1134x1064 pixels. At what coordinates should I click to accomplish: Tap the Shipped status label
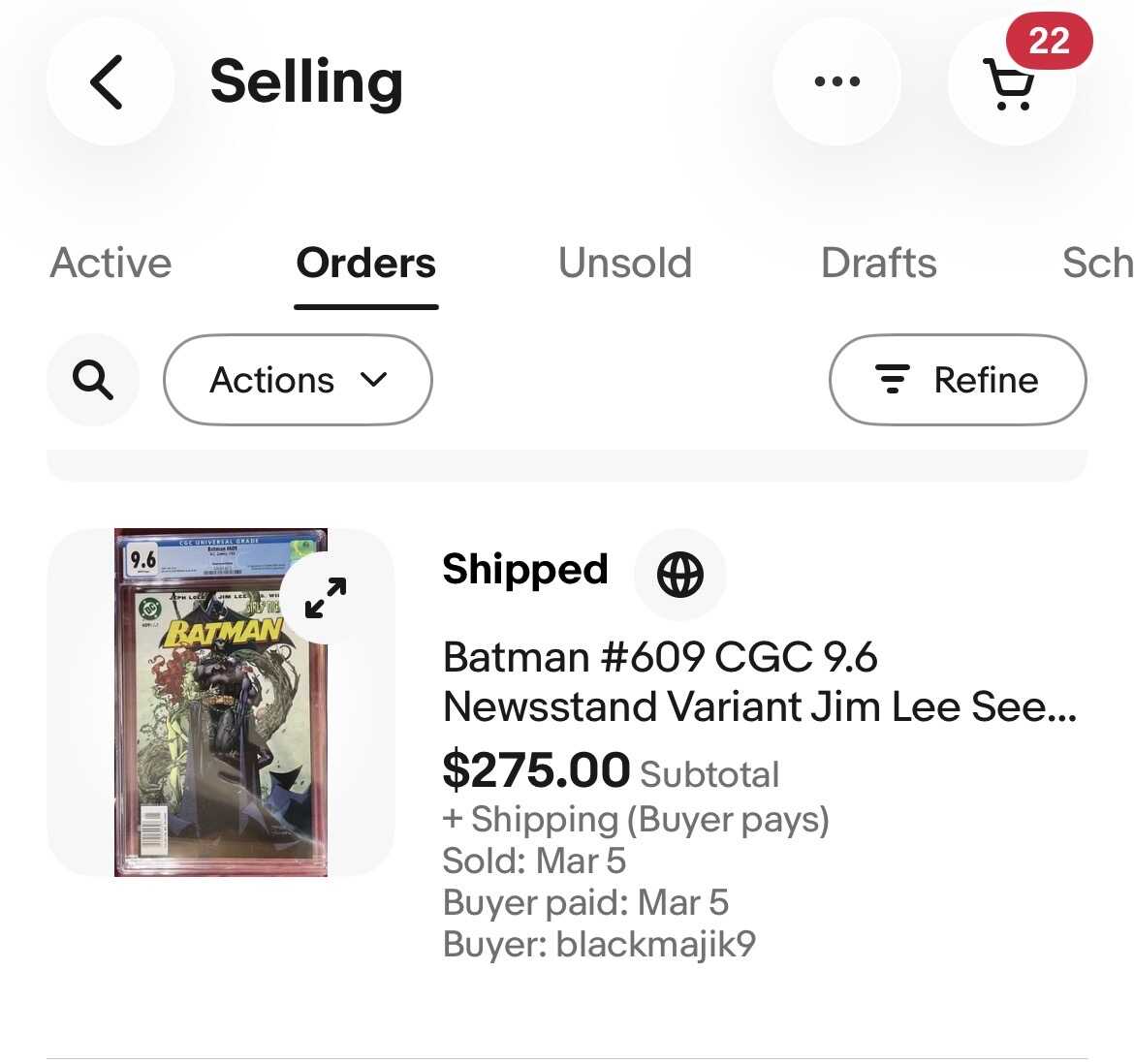coord(524,570)
